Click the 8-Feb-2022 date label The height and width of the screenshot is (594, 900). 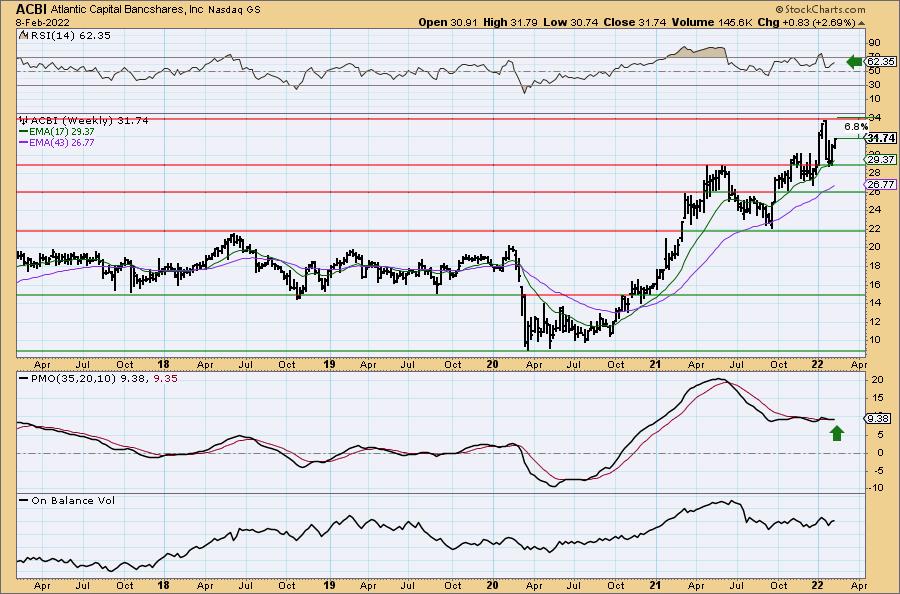coord(42,22)
